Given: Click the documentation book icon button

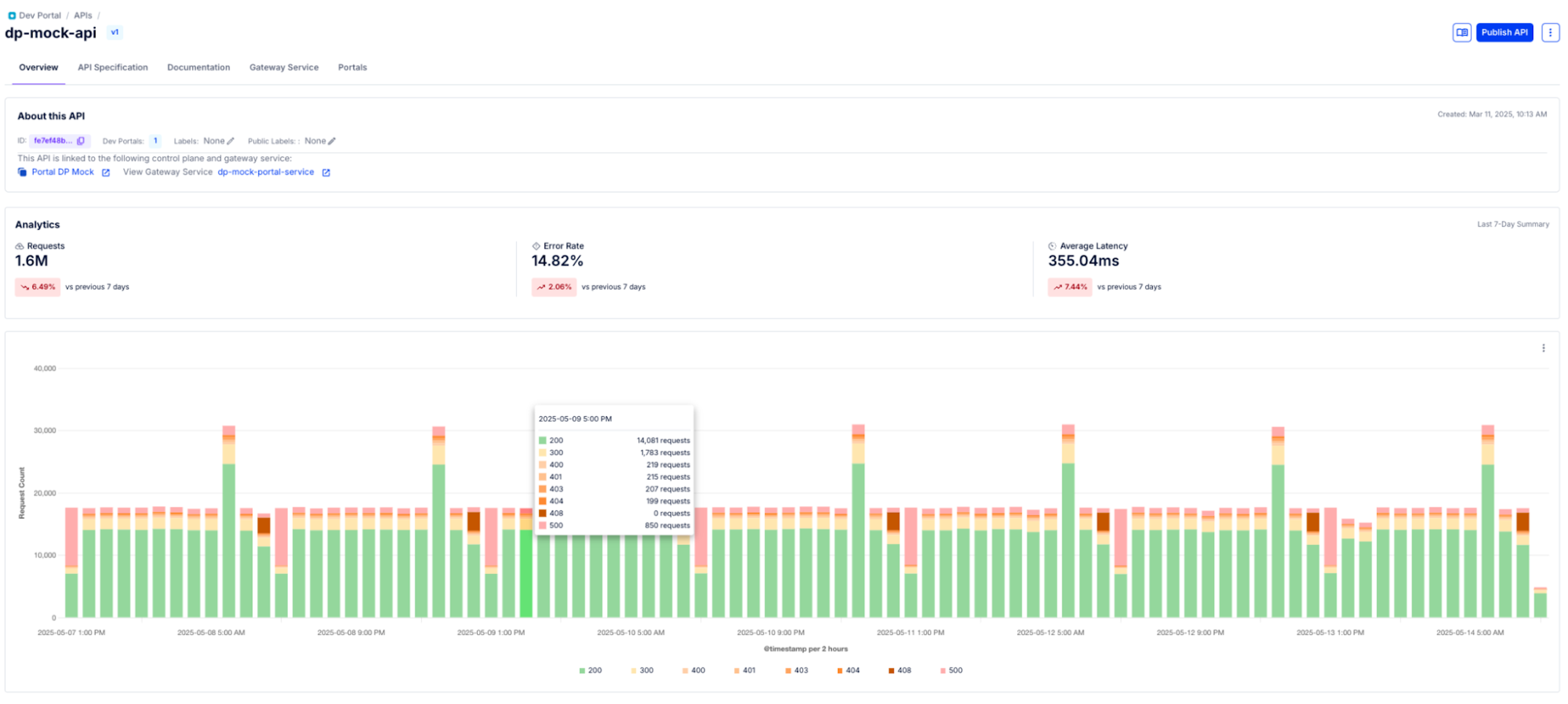Looking at the screenshot, I should click(x=1461, y=32).
